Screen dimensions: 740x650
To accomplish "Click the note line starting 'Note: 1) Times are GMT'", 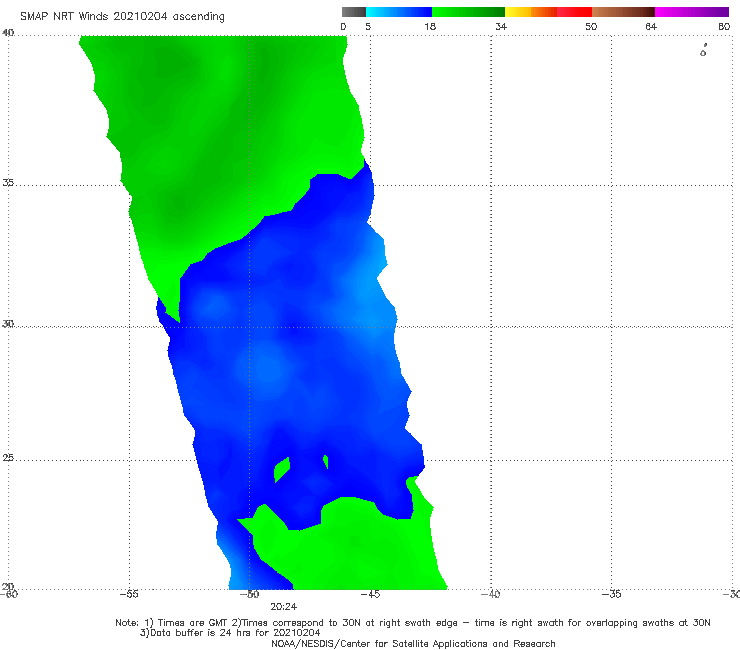I will 413,623.
